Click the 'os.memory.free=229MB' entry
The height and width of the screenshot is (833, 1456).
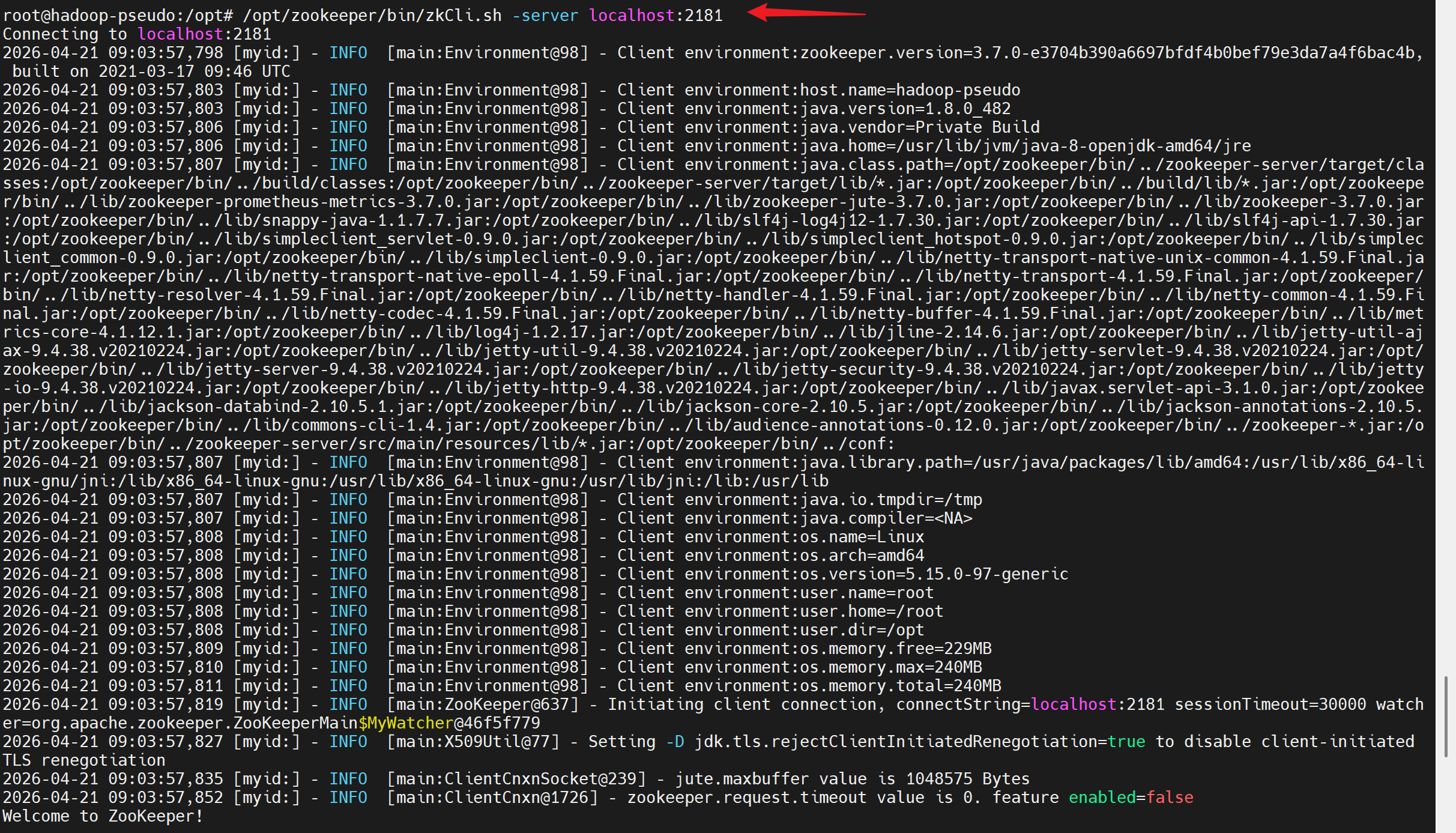[895, 649]
